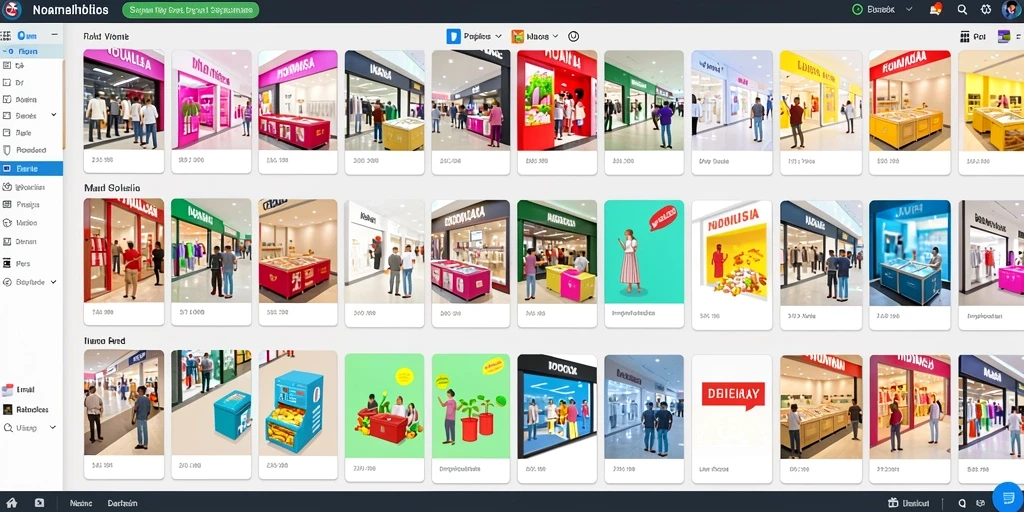The height and width of the screenshot is (512, 1024).
Task: Click the user avatar in top right
Action: (x=1010, y=10)
